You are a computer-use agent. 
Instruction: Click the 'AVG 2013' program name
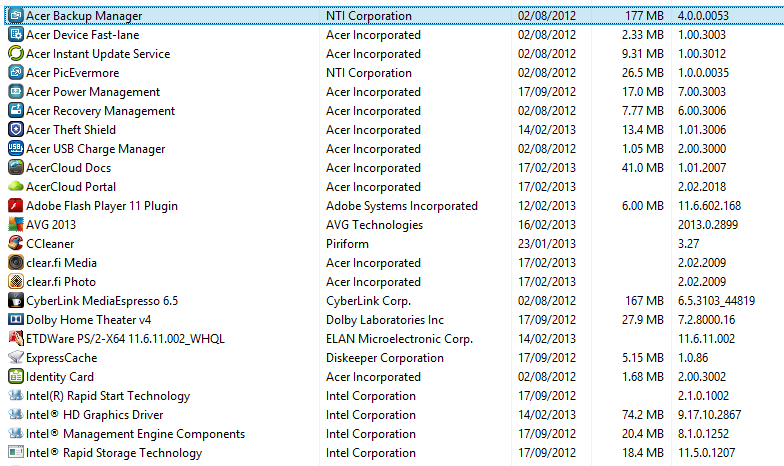click(x=51, y=225)
